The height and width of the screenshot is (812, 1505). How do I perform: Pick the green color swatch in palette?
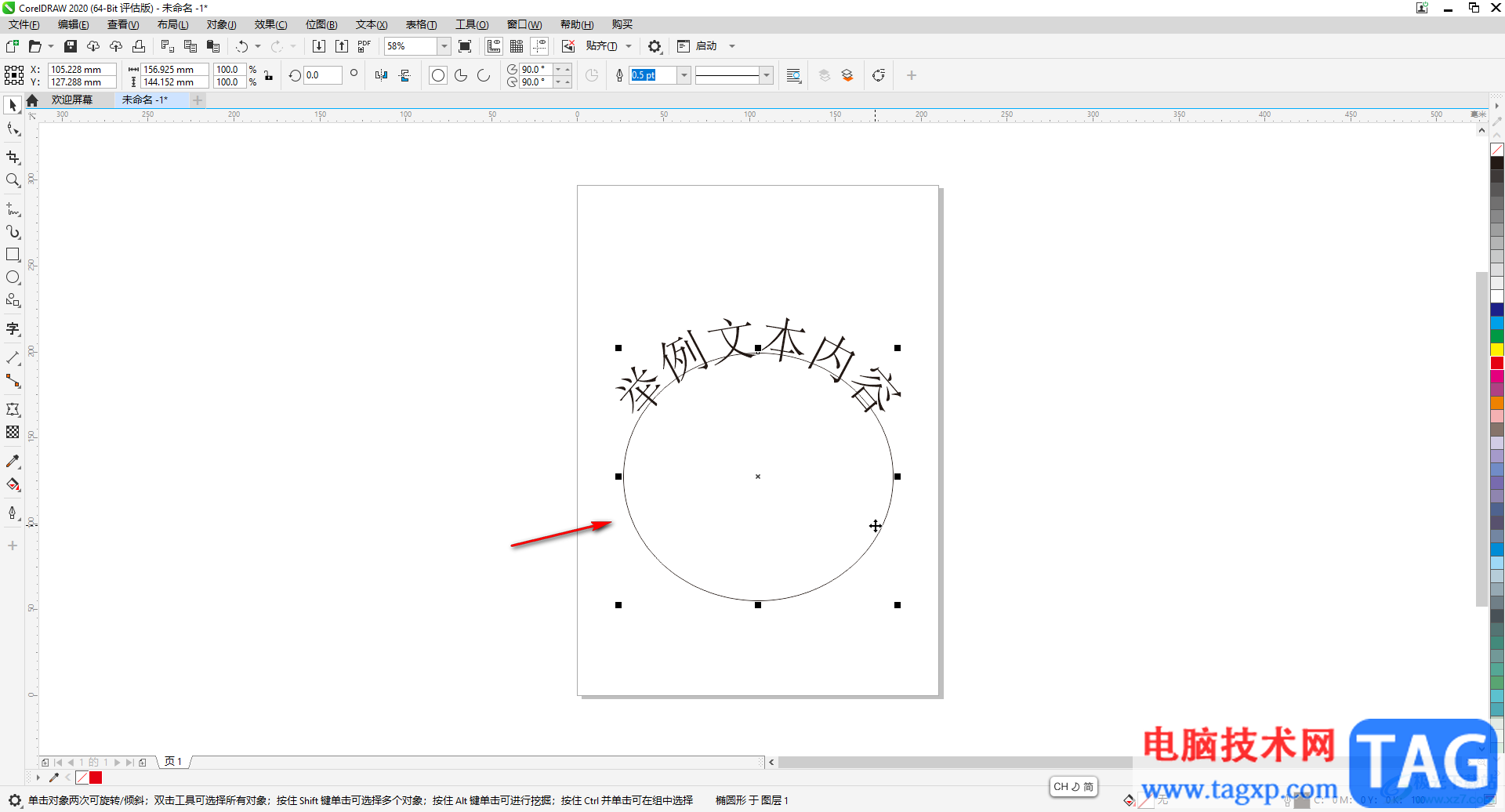pos(1496,335)
